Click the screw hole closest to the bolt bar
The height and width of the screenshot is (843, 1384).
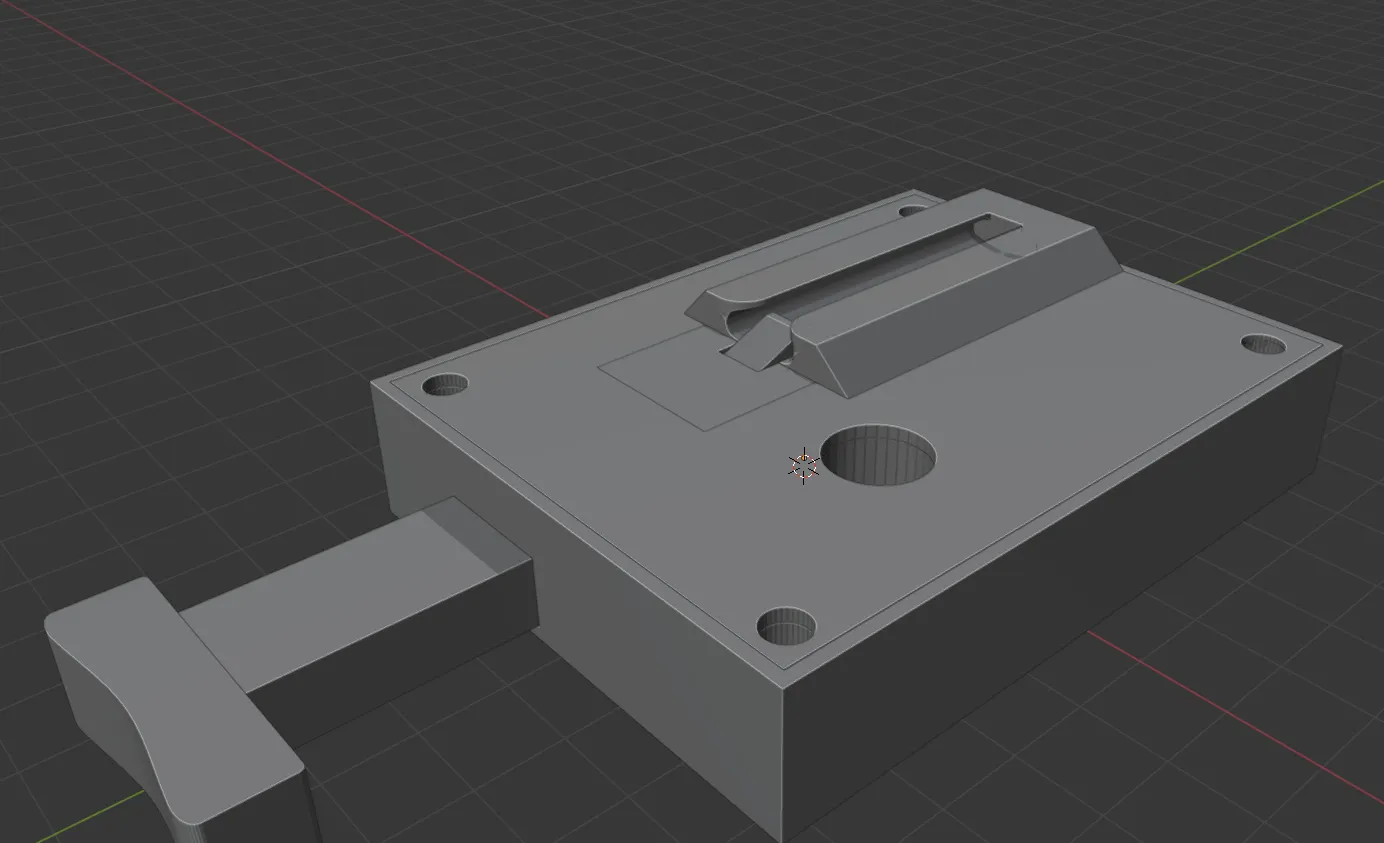[x=446, y=385]
